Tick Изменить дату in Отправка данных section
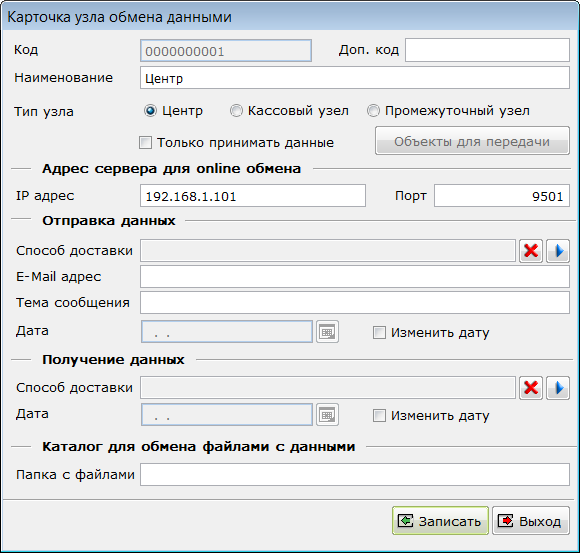This screenshot has height=553, width=580. (x=380, y=332)
